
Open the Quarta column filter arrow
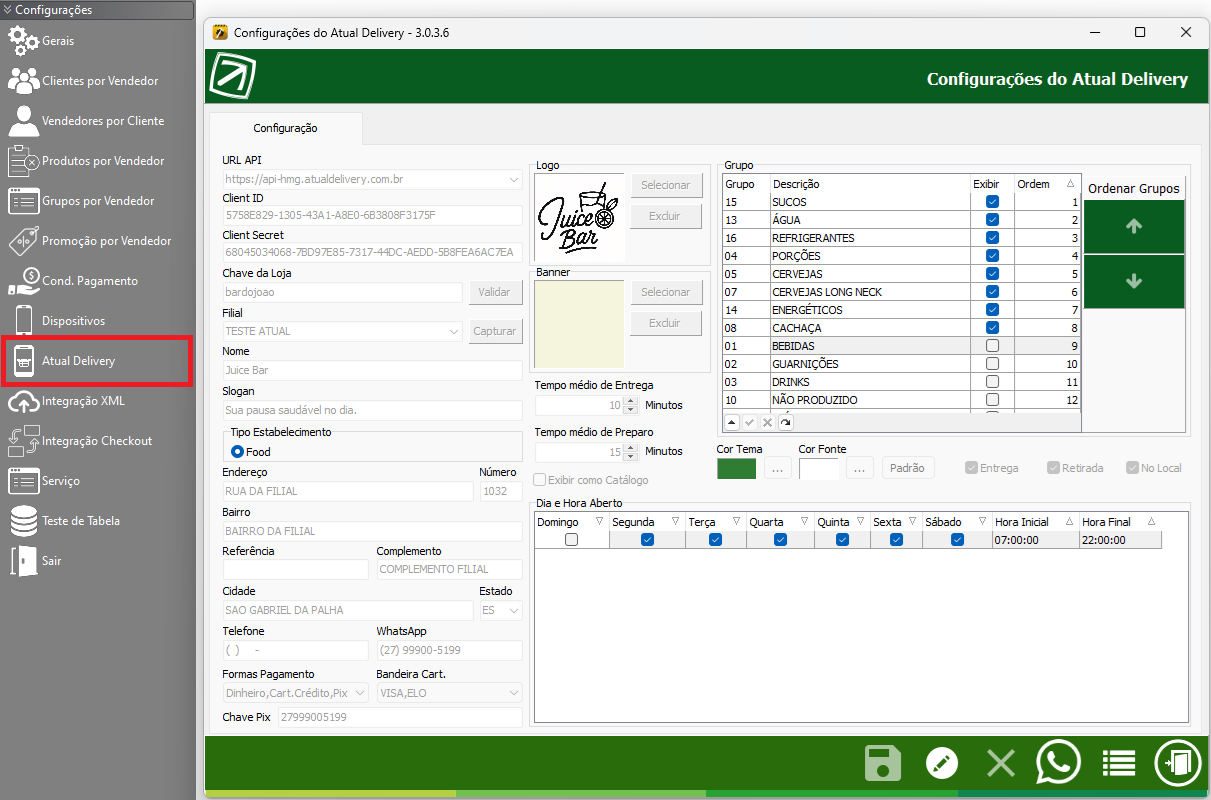[x=804, y=522]
